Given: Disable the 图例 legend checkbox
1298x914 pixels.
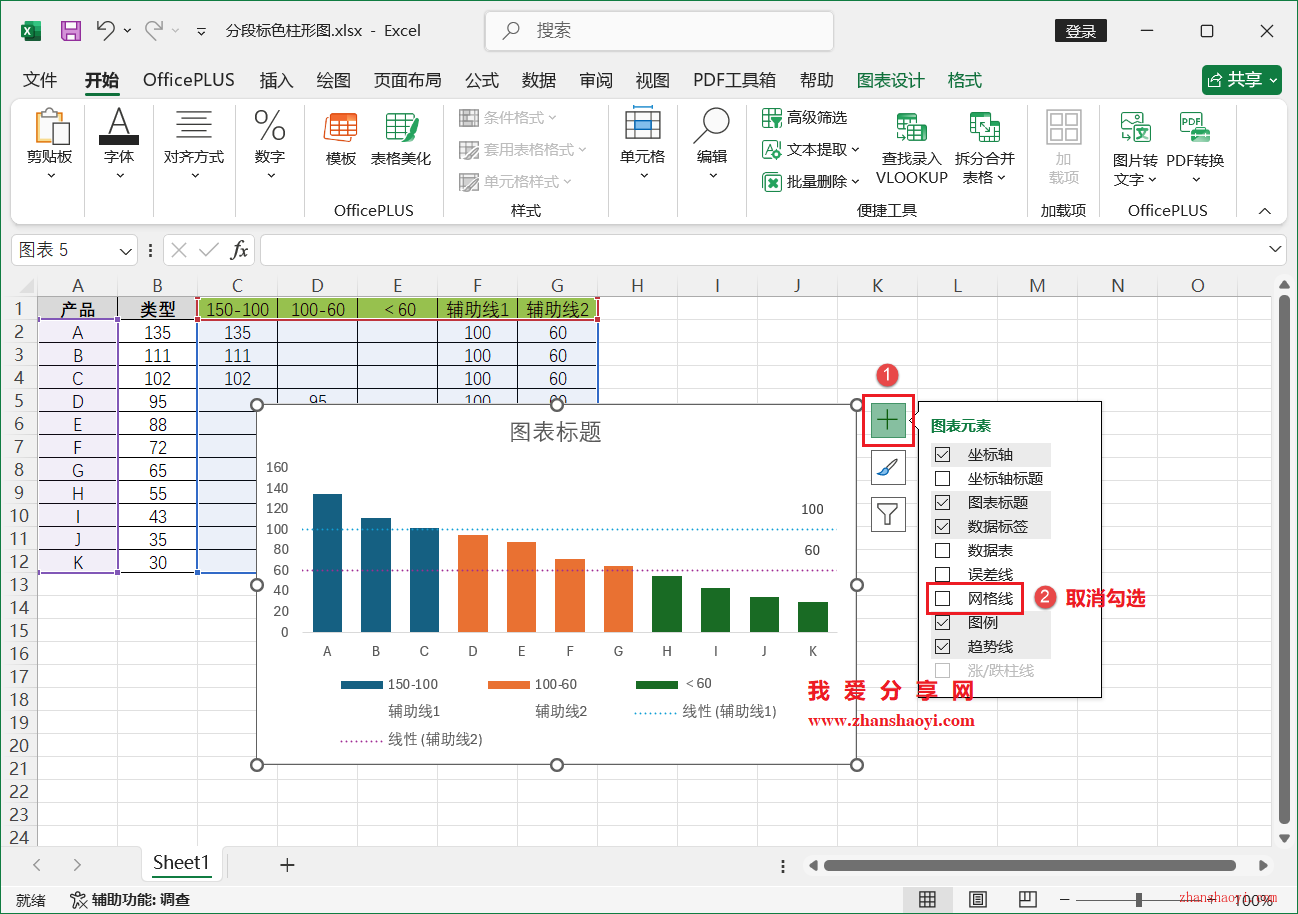Looking at the screenshot, I should pos(943,622).
